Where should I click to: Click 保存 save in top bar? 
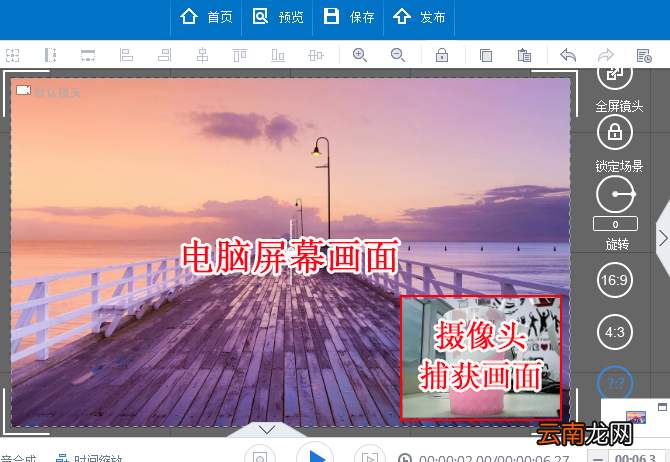(x=348, y=17)
